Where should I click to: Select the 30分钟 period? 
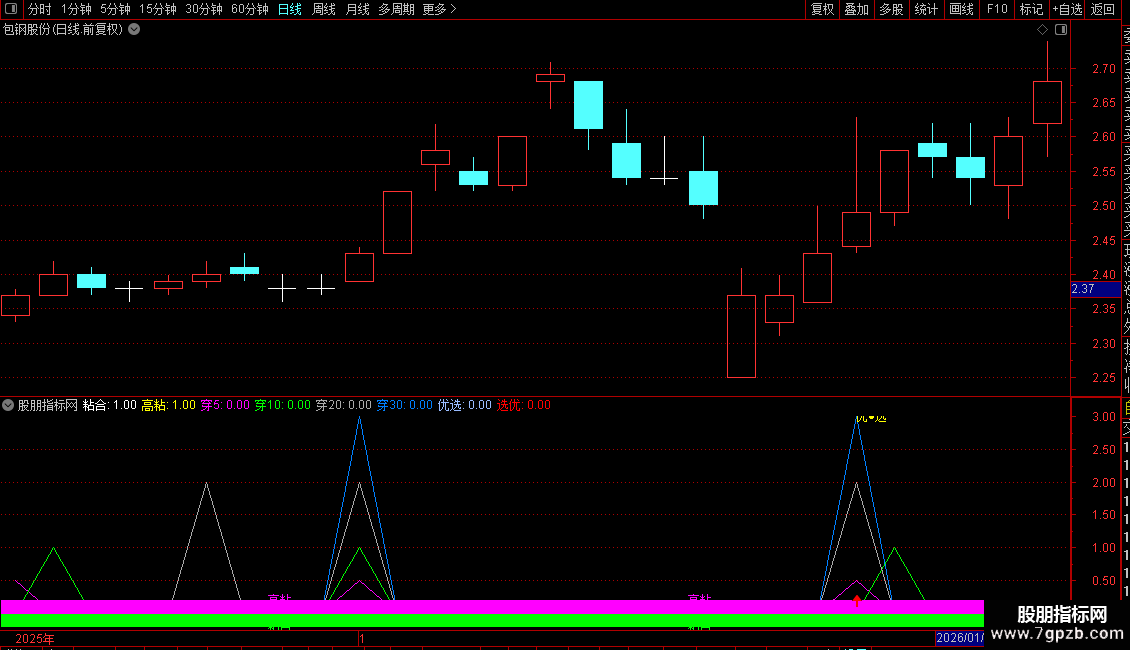click(203, 9)
